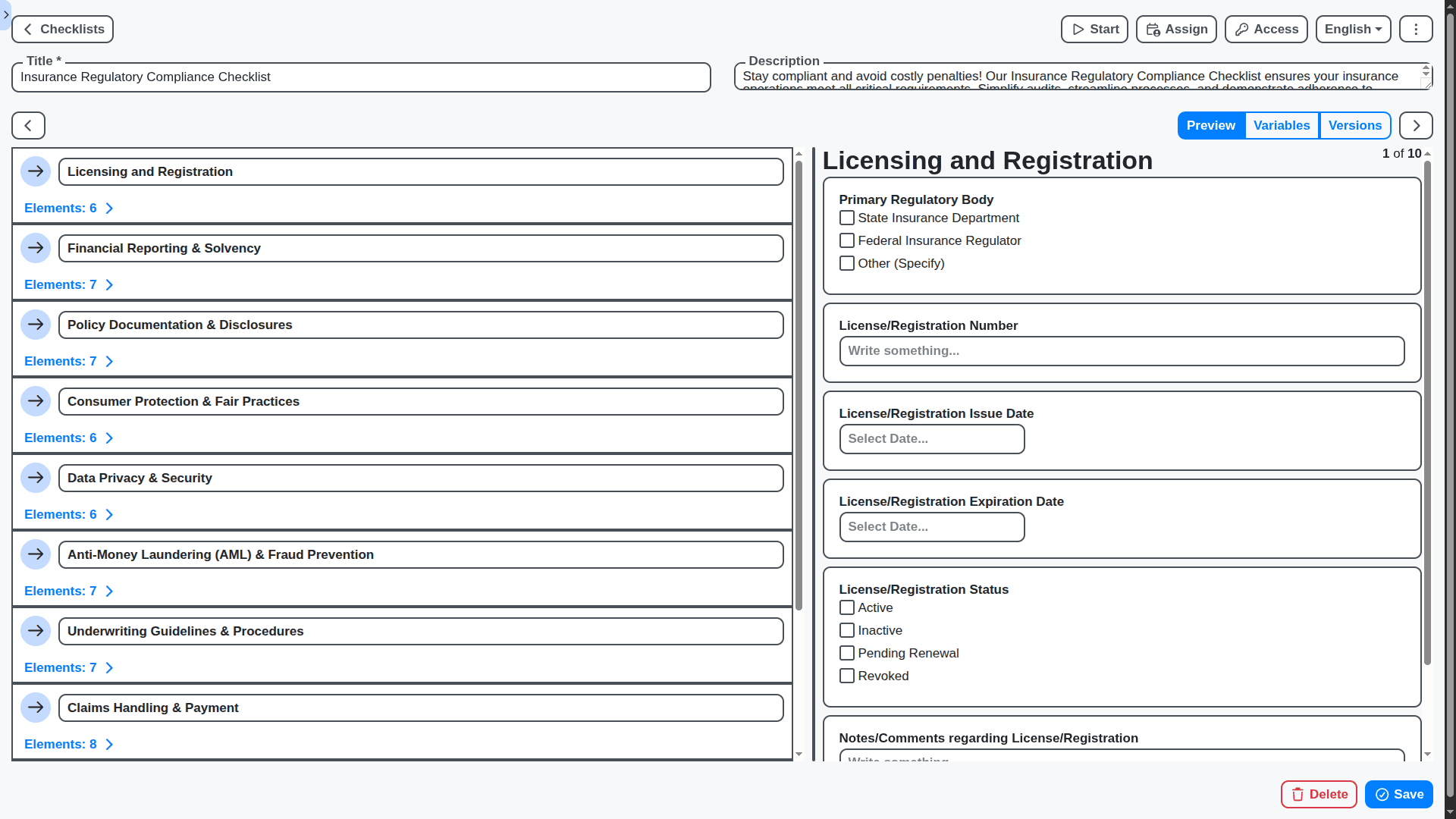The height and width of the screenshot is (819, 1456).
Task: Enable the Active license status checkbox
Action: tap(847, 607)
